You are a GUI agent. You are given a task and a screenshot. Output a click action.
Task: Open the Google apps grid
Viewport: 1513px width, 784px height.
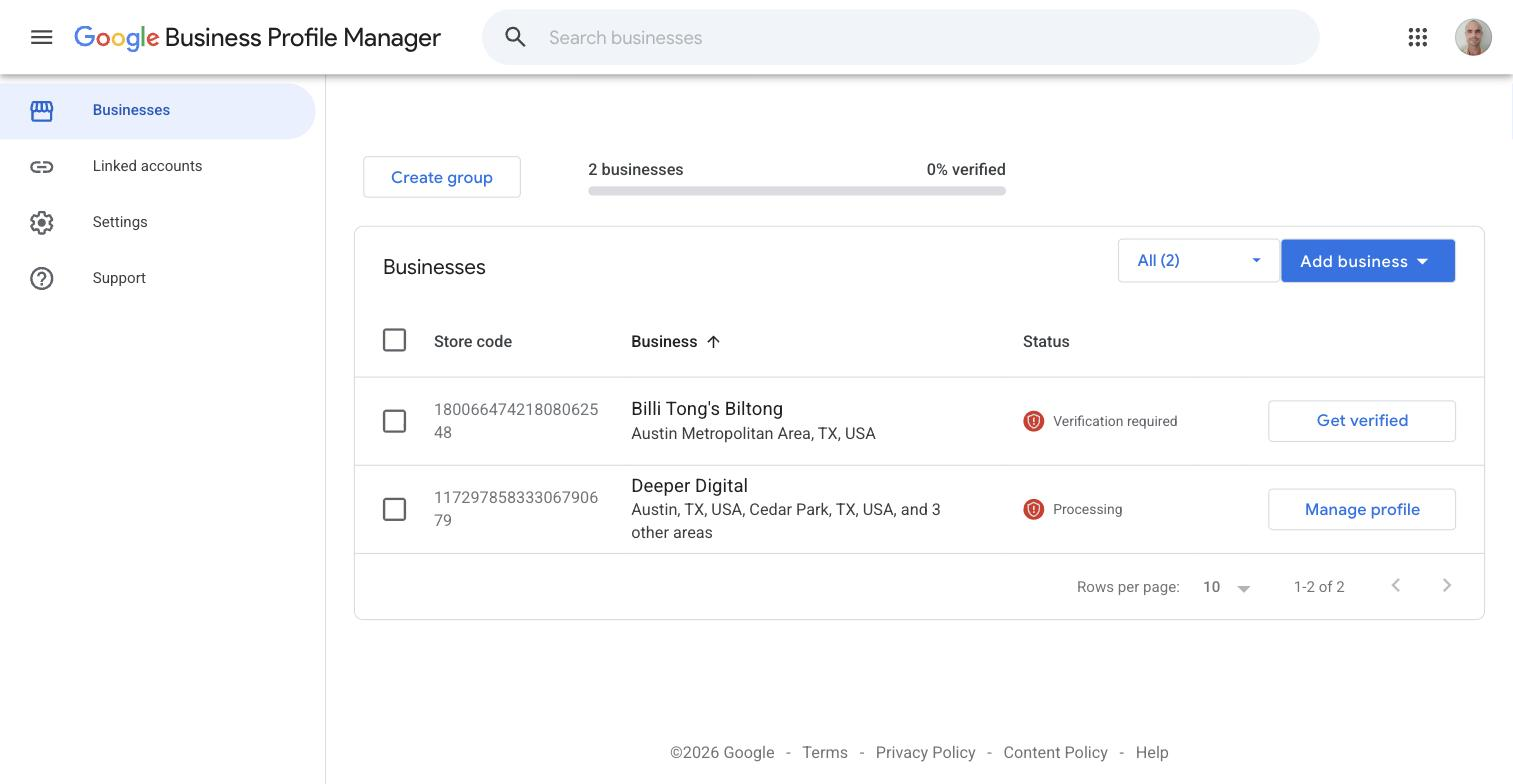(1417, 37)
